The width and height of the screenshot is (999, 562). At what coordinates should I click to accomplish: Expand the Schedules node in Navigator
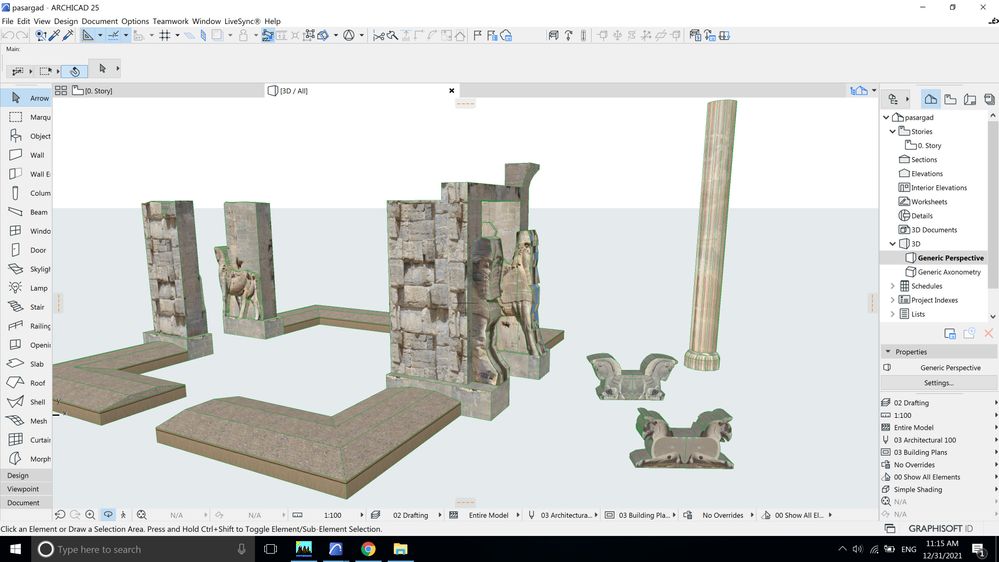893,286
